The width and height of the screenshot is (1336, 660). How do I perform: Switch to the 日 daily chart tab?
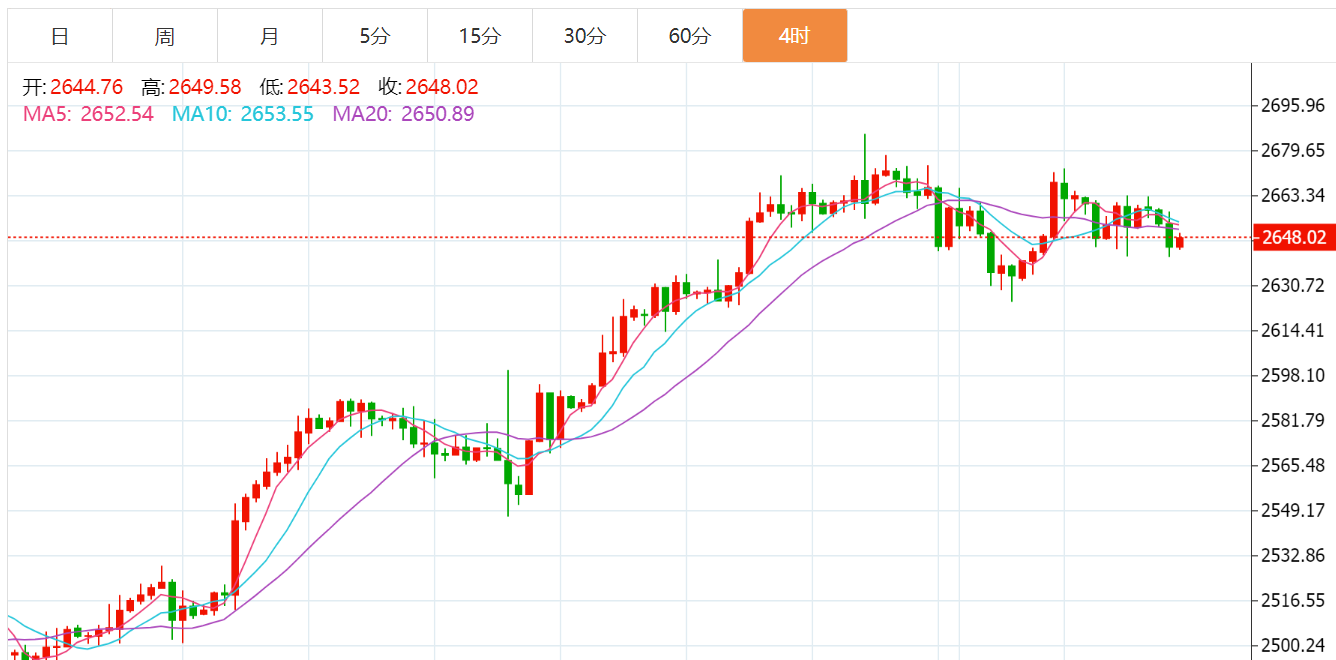[60, 36]
